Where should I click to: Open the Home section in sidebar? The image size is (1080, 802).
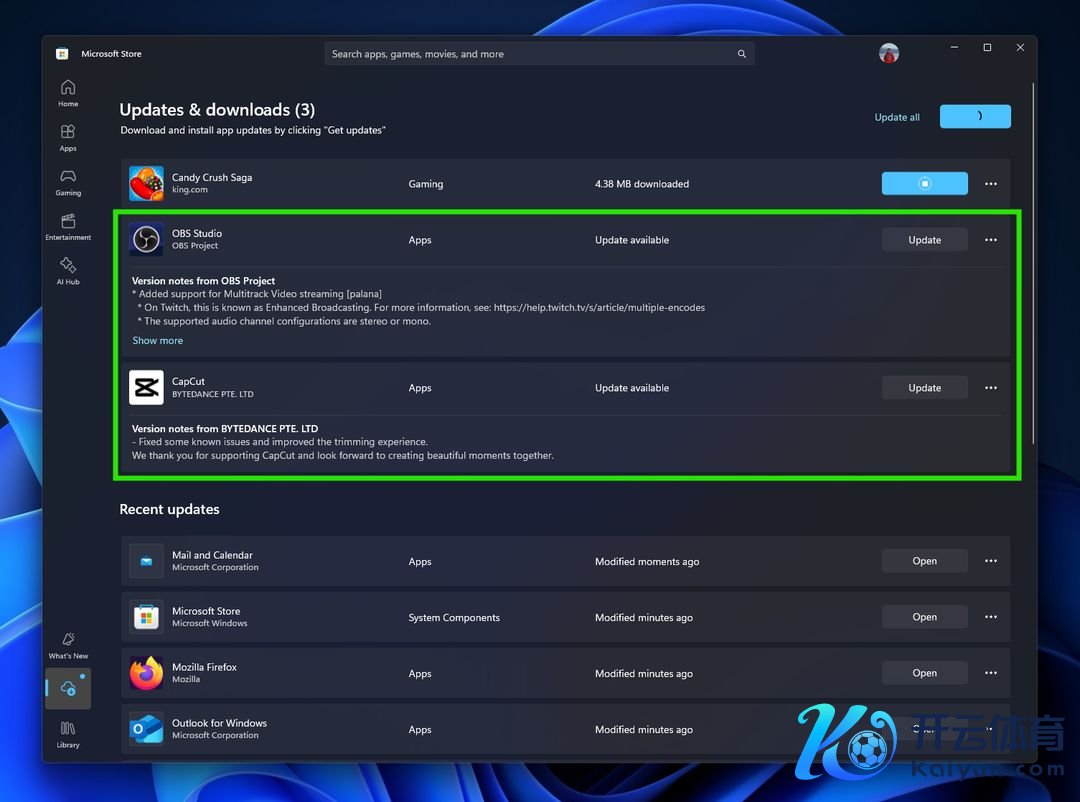point(68,93)
